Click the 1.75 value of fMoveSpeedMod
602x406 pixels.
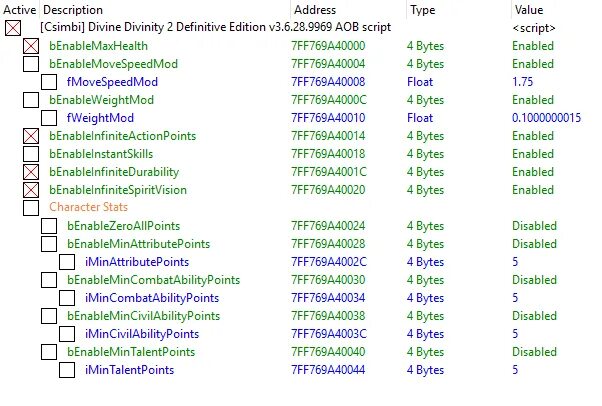click(x=523, y=82)
